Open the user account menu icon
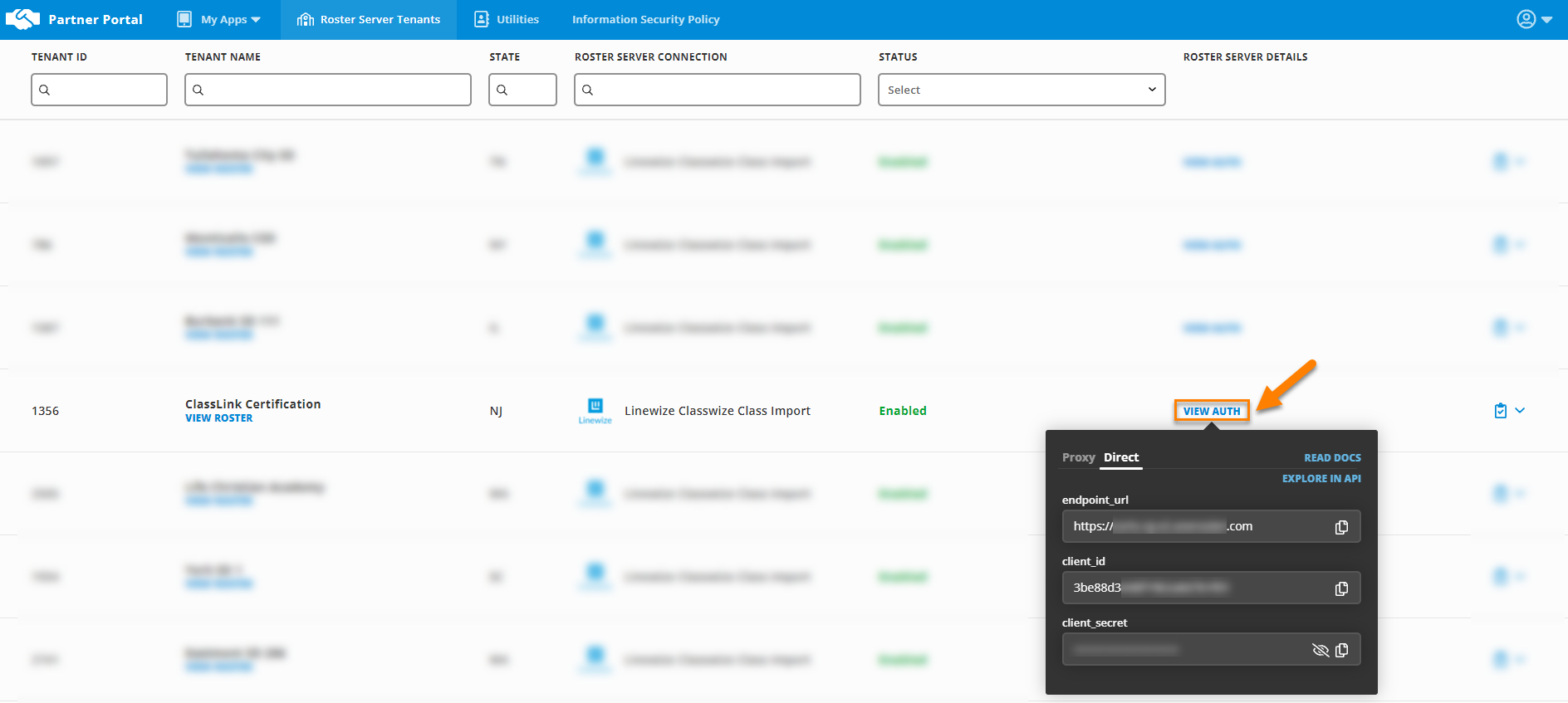The height and width of the screenshot is (703, 1568). tap(1534, 19)
